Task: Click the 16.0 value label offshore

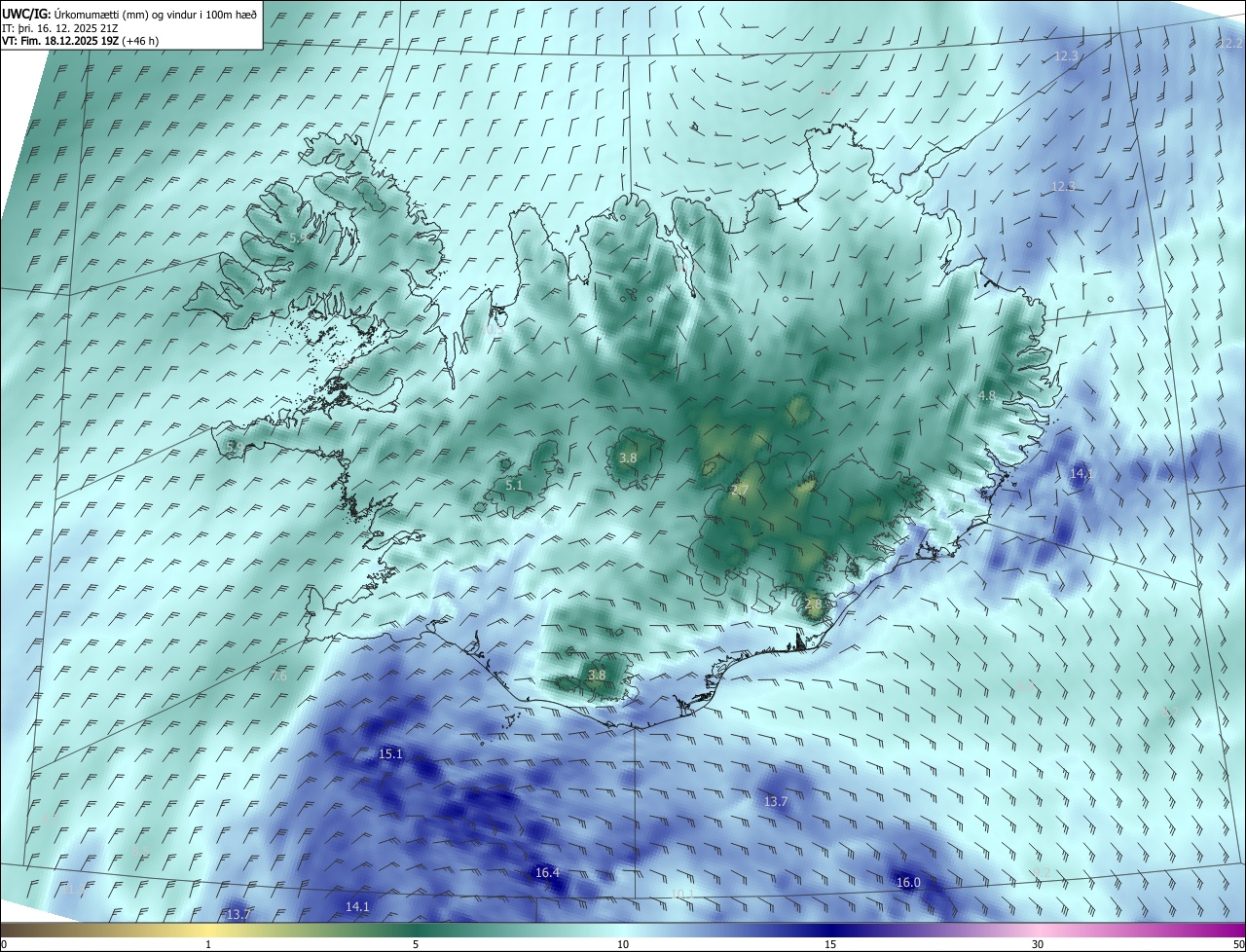Action: [x=908, y=882]
